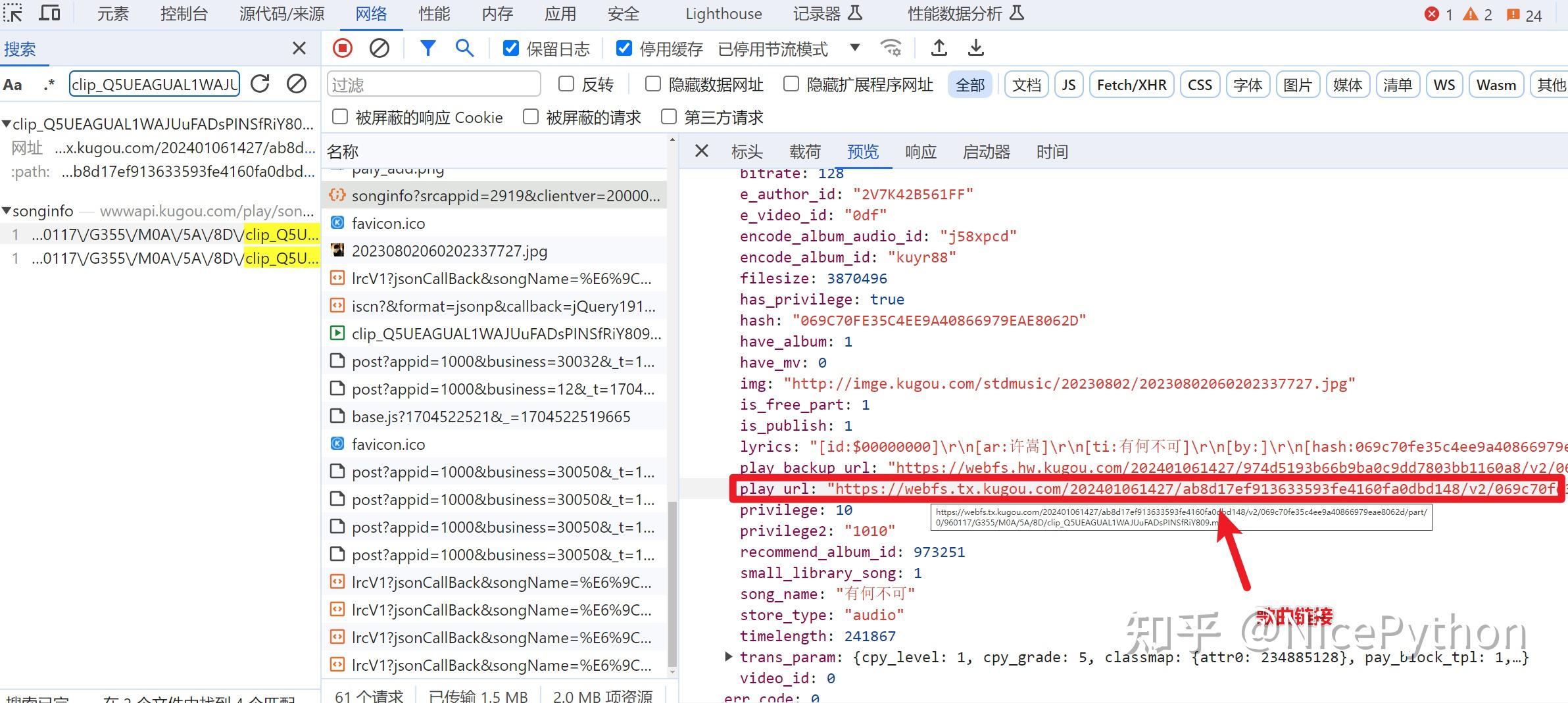
Task: Filter requests by JS type
Action: [1069, 85]
